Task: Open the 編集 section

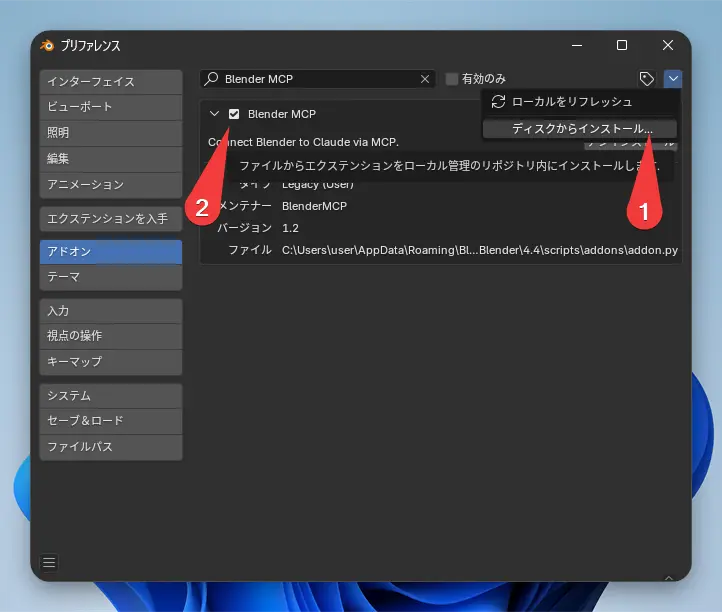Action: (x=111, y=159)
